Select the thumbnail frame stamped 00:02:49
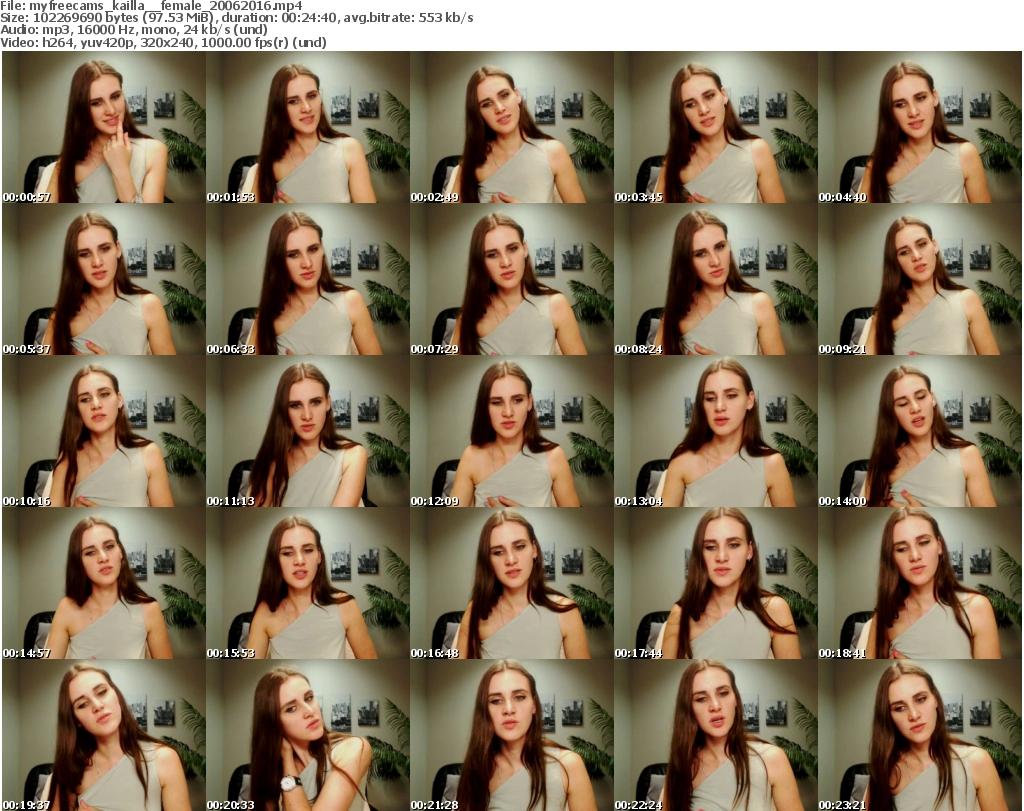Screen dimensions: 1024x811 [x=511, y=127]
